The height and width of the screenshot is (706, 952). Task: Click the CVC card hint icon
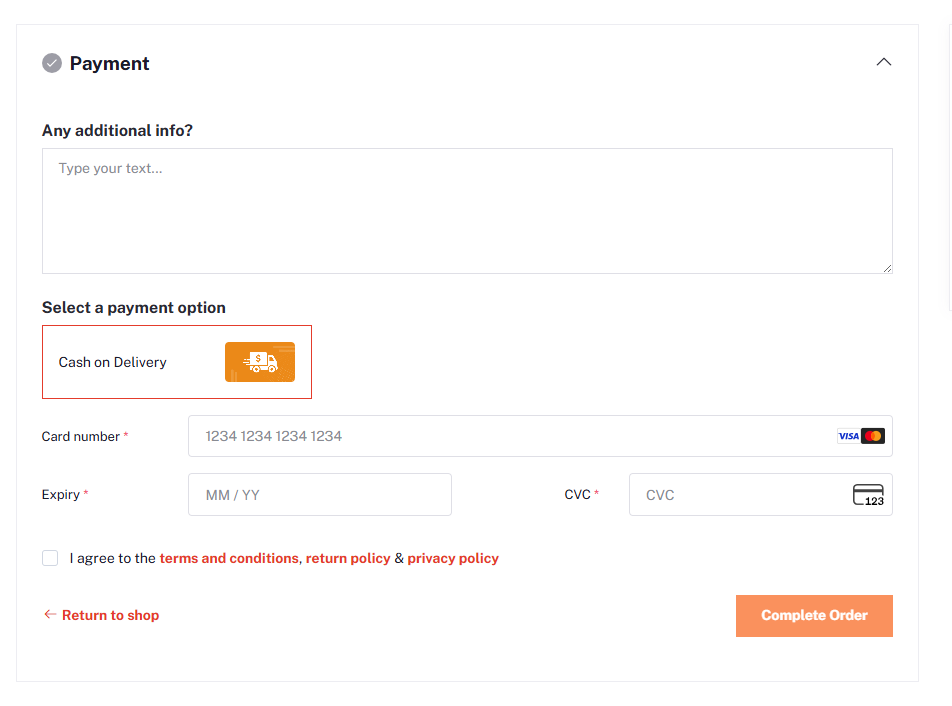[868, 495]
